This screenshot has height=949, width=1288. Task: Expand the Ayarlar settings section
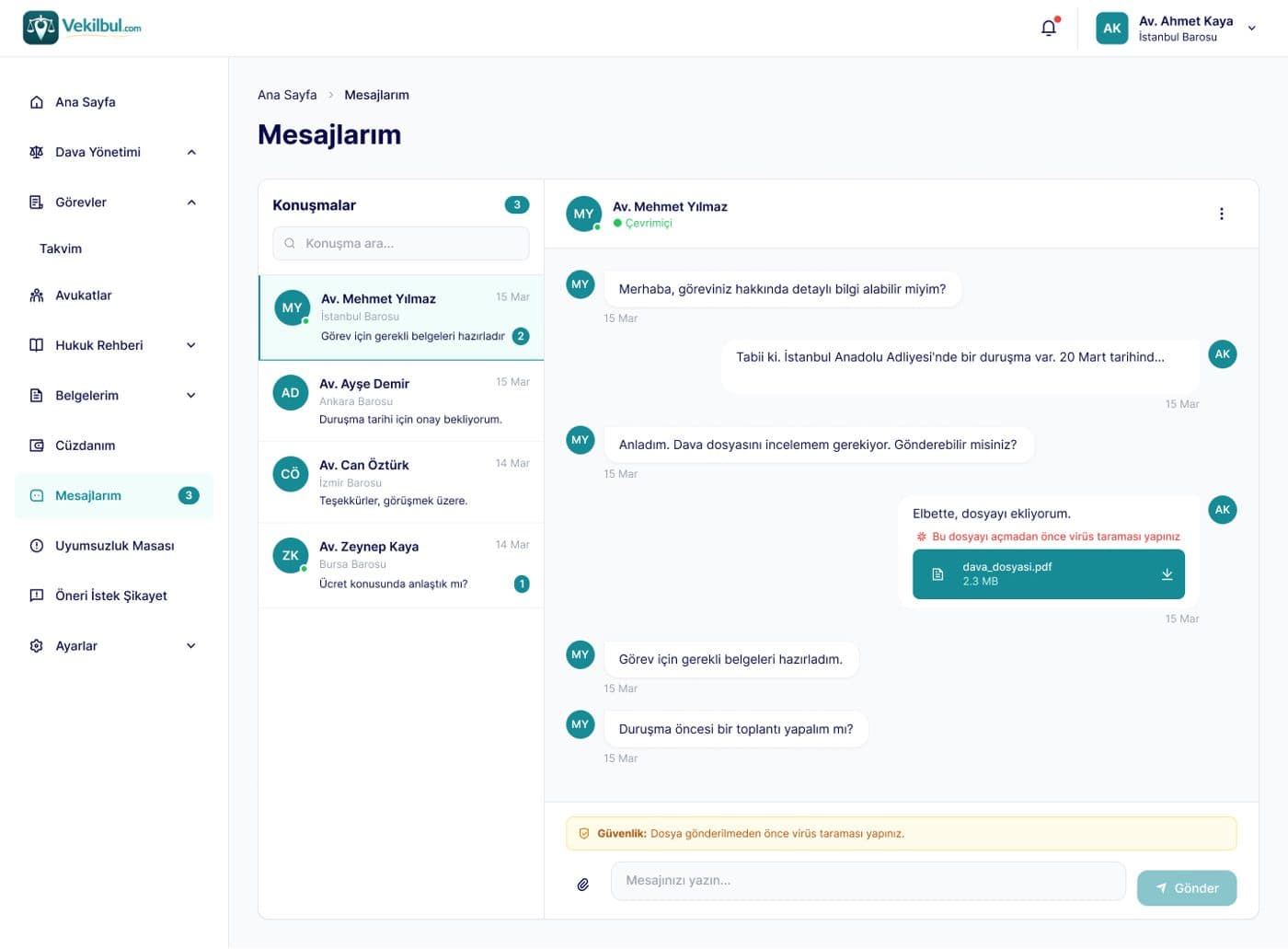(191, 646)
